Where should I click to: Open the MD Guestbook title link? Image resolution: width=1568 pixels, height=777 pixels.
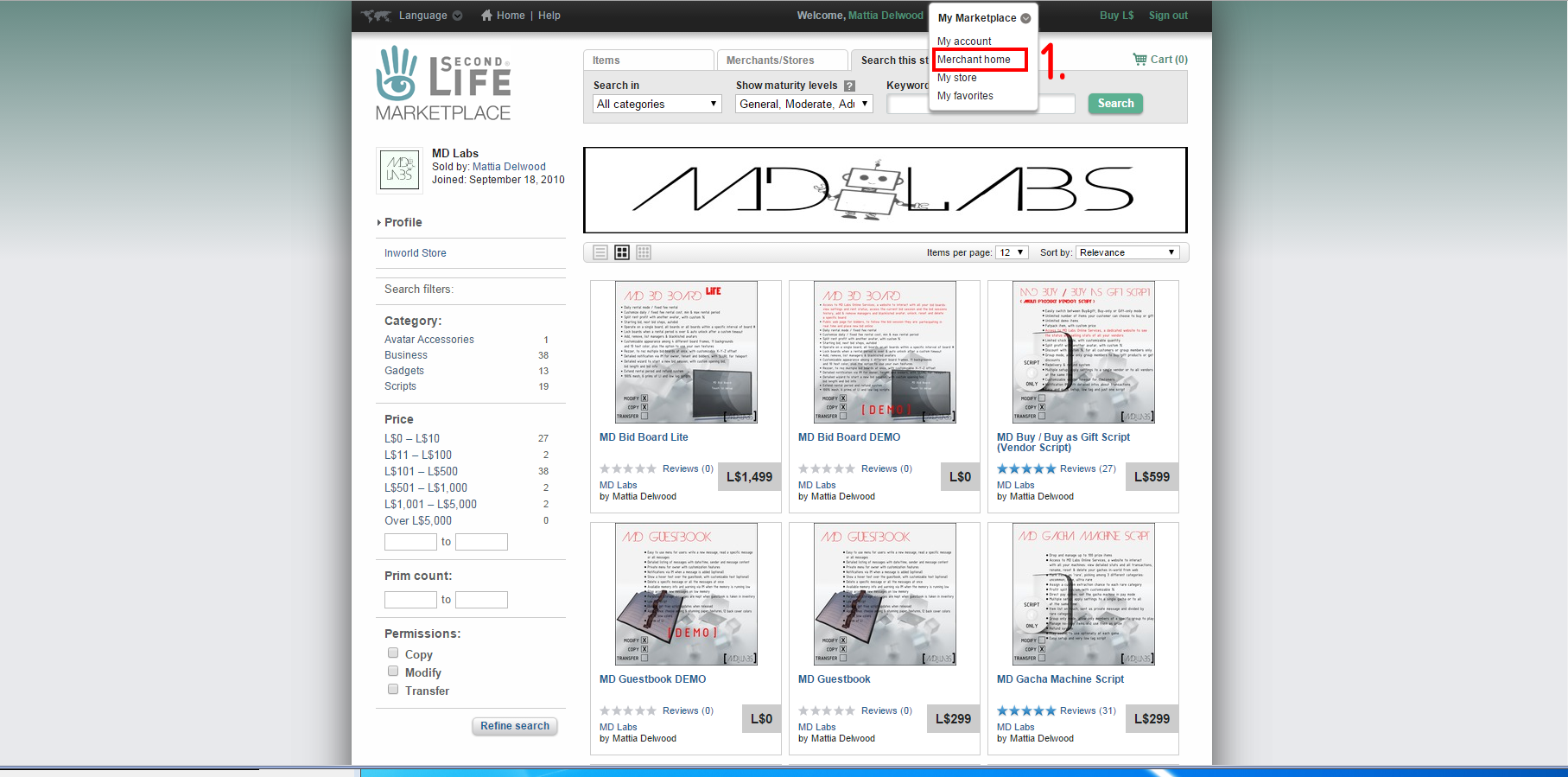[x=835, y=679]
